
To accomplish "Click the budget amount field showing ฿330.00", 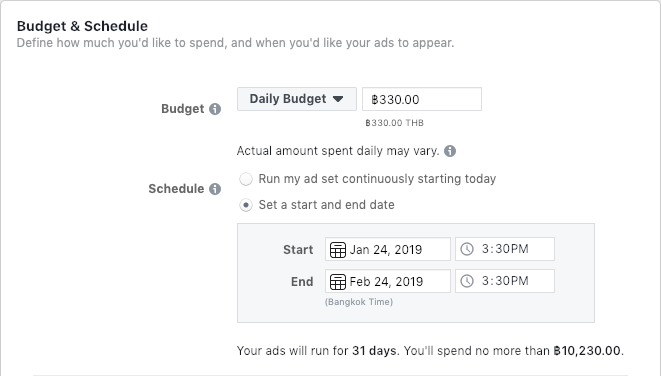I will click(x=422, y=99).
